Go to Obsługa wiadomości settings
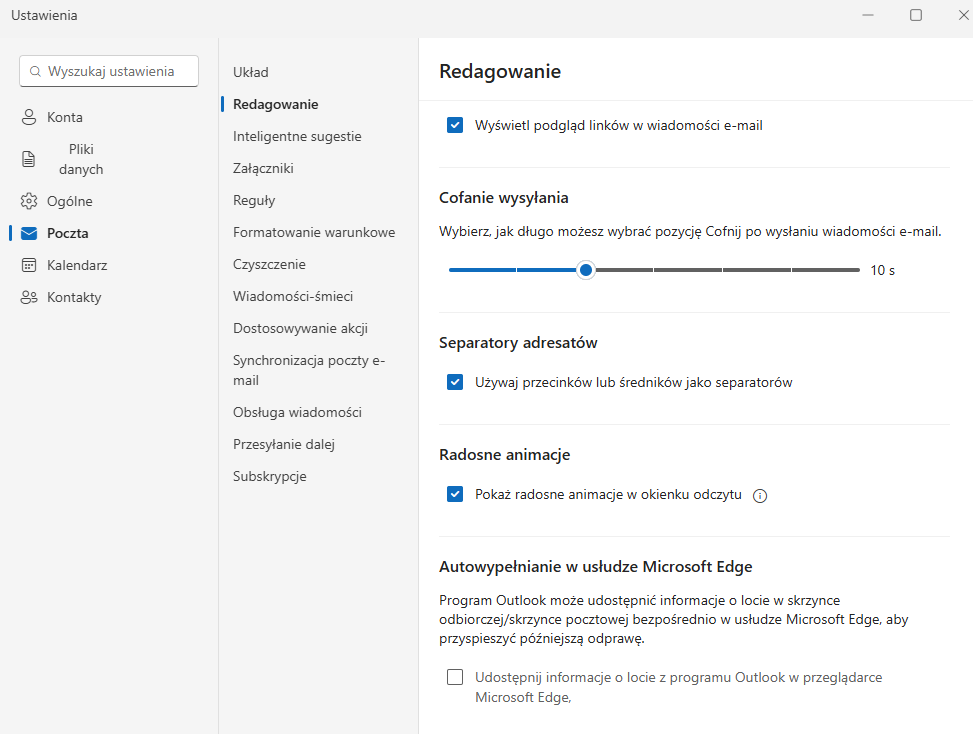 [x=297, y=412]
